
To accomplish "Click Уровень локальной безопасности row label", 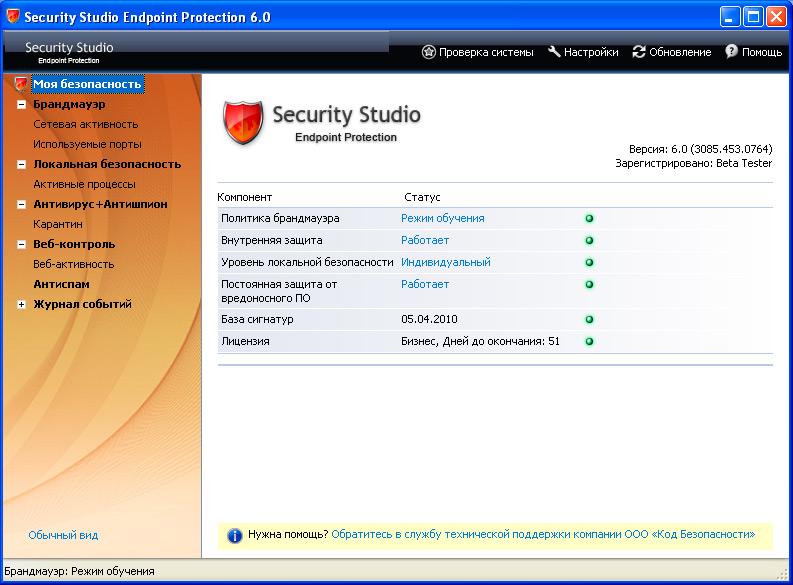I will [x=307, y=262].
